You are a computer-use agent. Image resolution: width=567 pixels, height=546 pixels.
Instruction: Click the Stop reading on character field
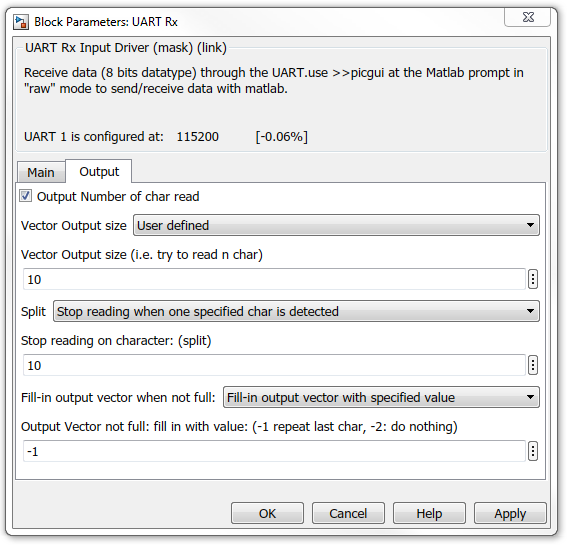[274, 365]
